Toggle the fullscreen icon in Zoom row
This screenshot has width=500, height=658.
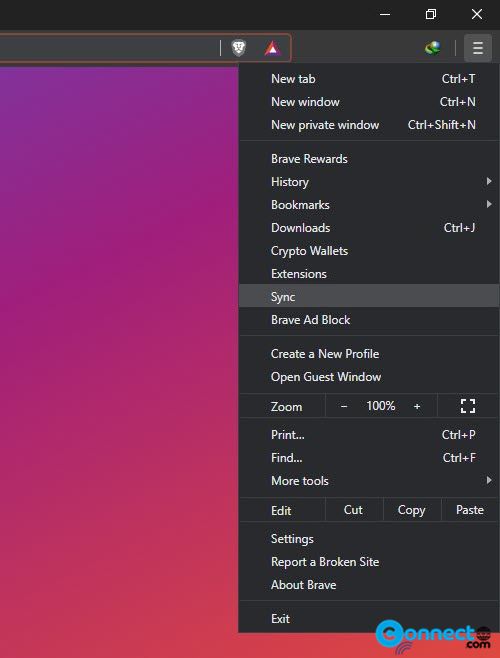(x=468, y=406)
